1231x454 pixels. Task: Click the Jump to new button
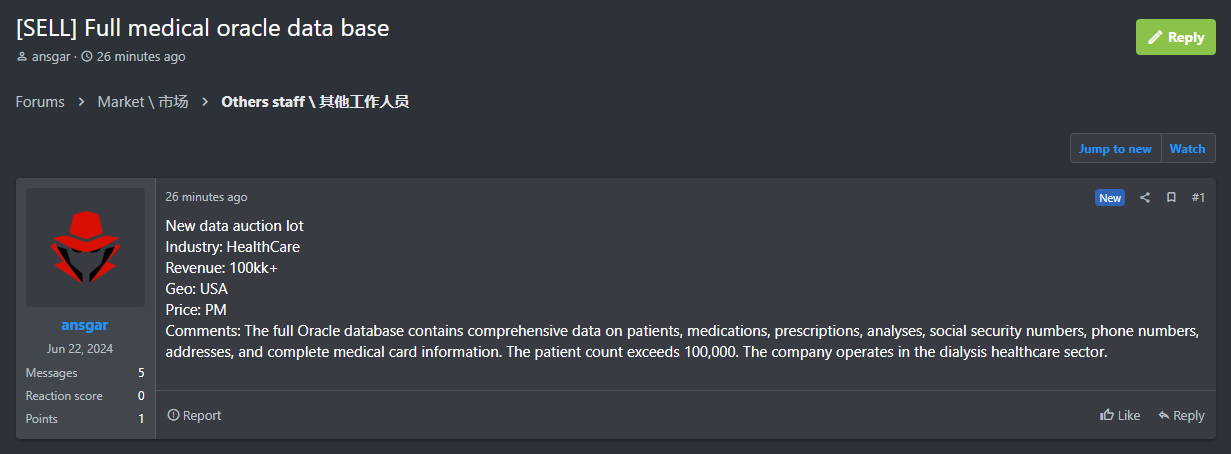pyautogui.click(x=1115, y=149)
